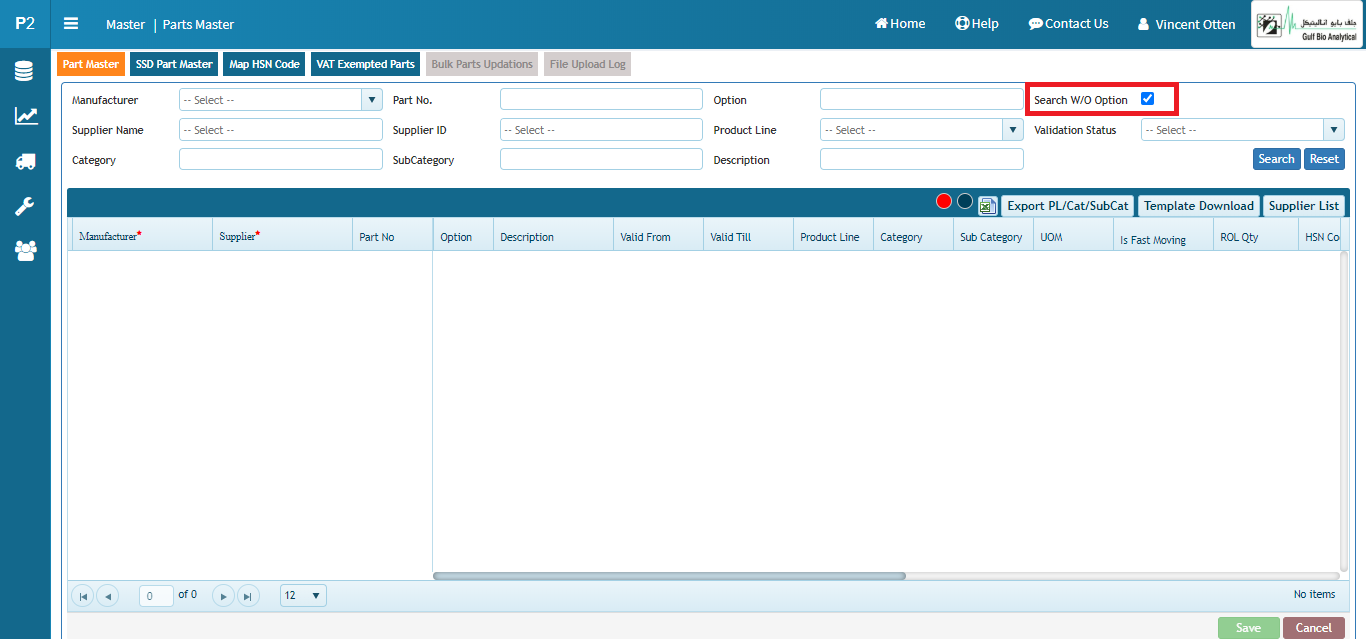Open the VAT Exempted Parts tab

click(x=365, y=64)
